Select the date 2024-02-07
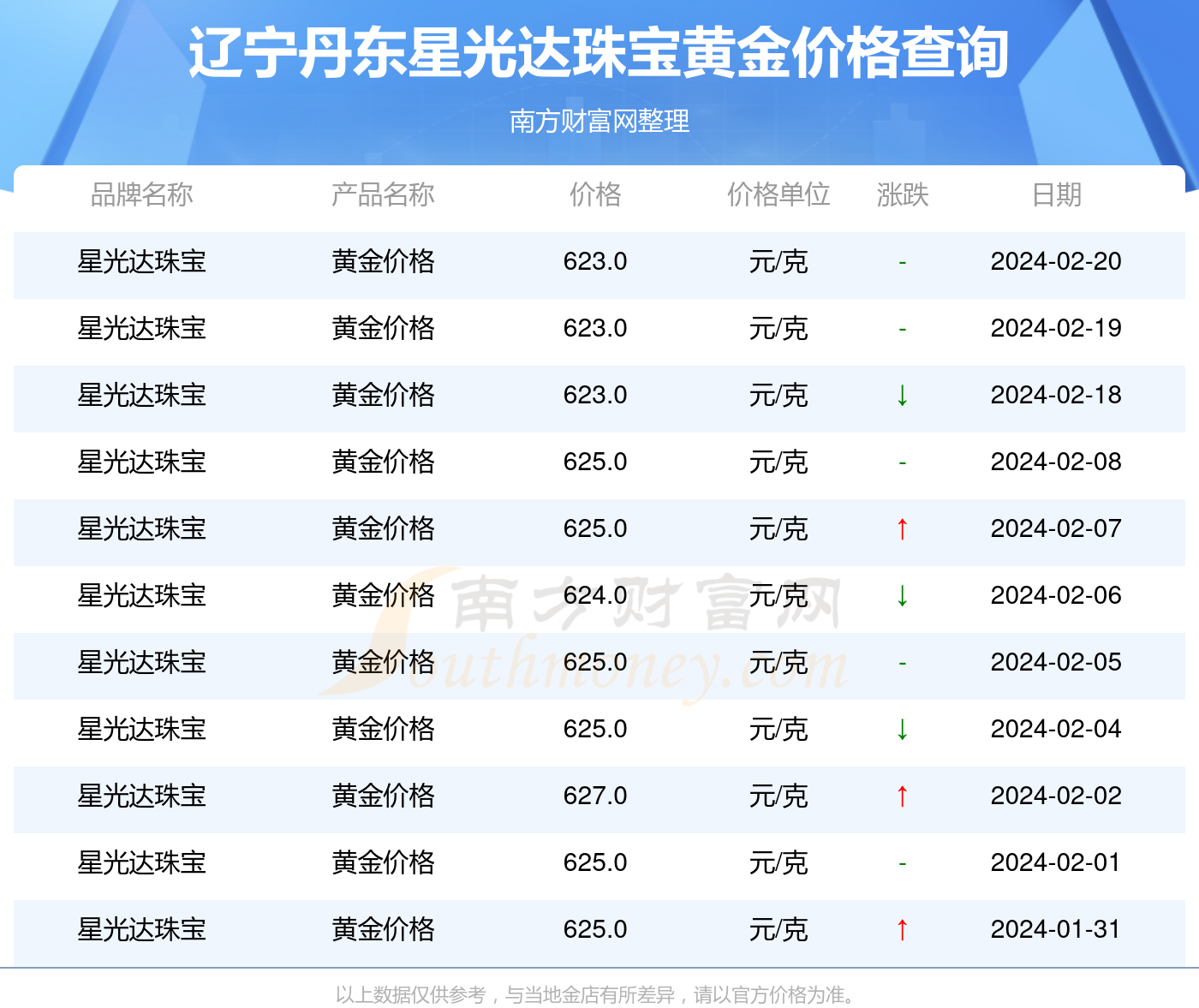This screenshot has width=1199, height=1008. (1056, 528)
